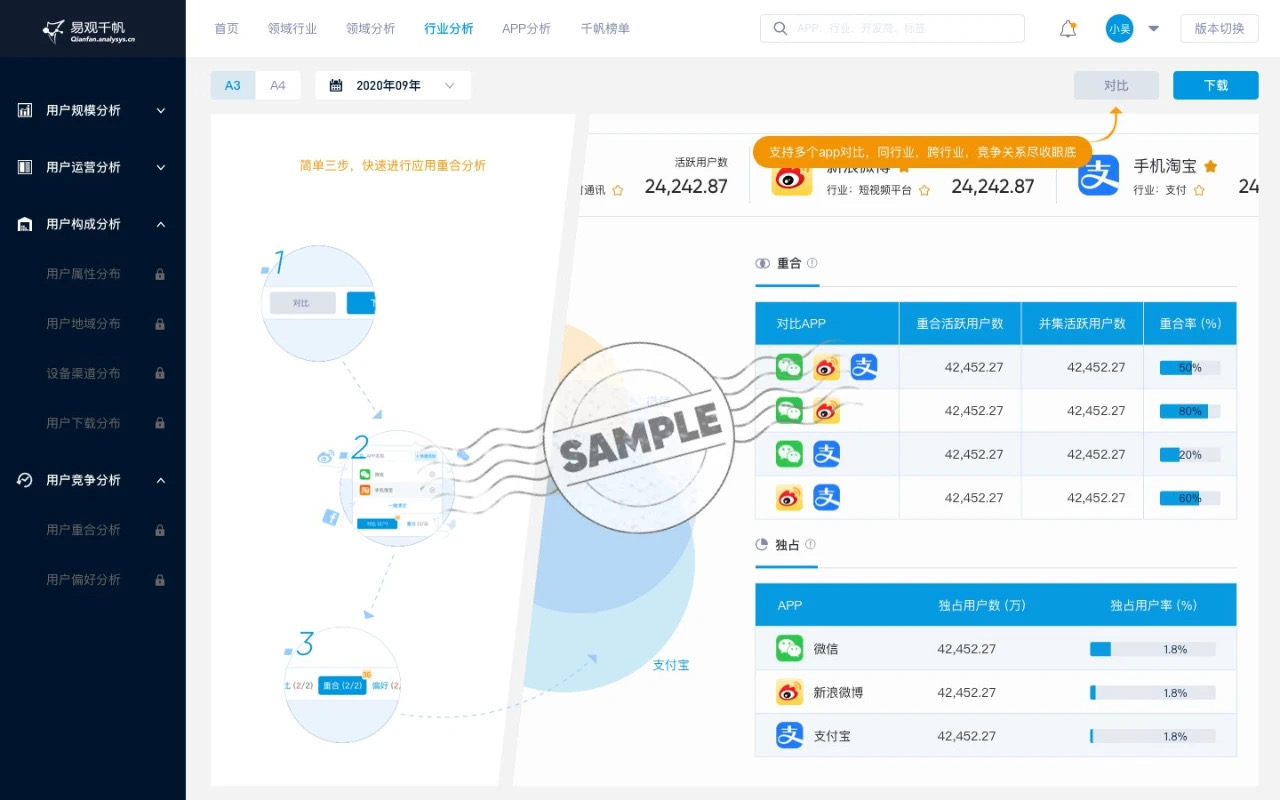Click the 版本切换 button

coord(1219,29)
